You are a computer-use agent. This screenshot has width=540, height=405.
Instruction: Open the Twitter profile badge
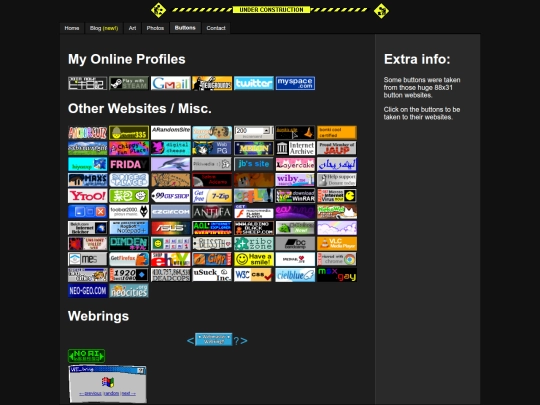click(254, 83)
